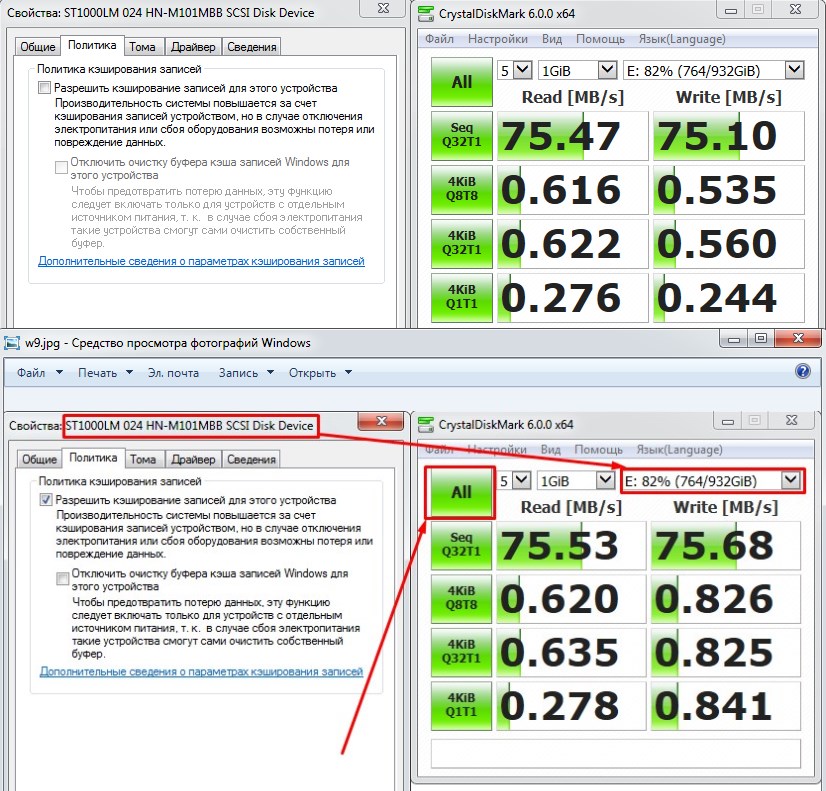The width and height of the screenshot is (826, 791).
Task: Switch to Сведения tab in upper properties window
Action: click(252, 46)
